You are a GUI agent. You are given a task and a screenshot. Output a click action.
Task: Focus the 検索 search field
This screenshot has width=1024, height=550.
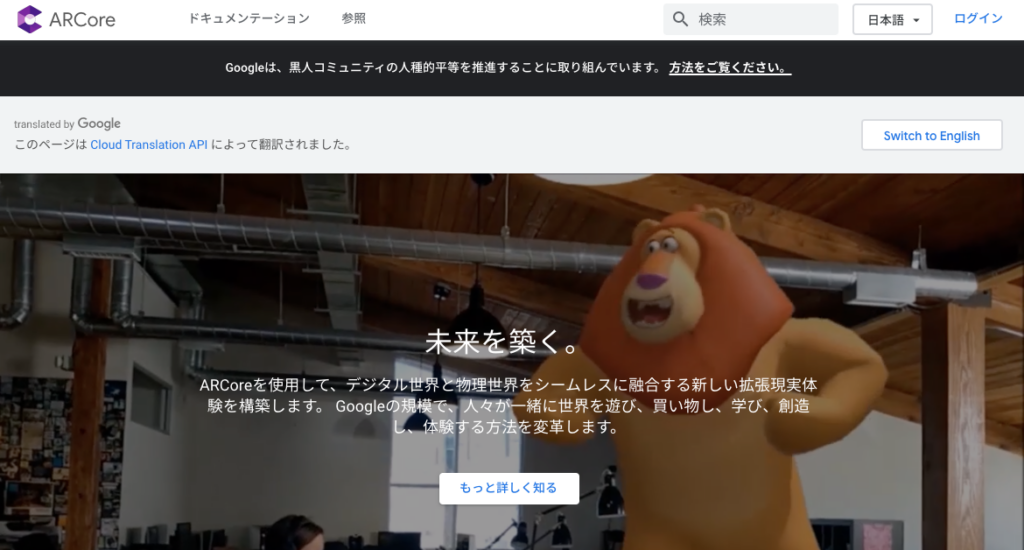pos(751,19)
